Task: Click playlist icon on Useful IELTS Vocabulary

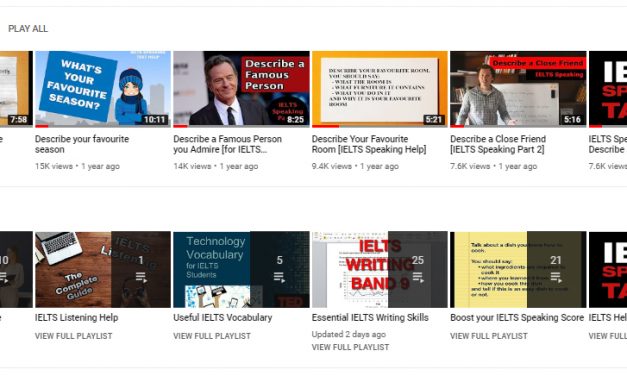Action: (x=279, y=277)
